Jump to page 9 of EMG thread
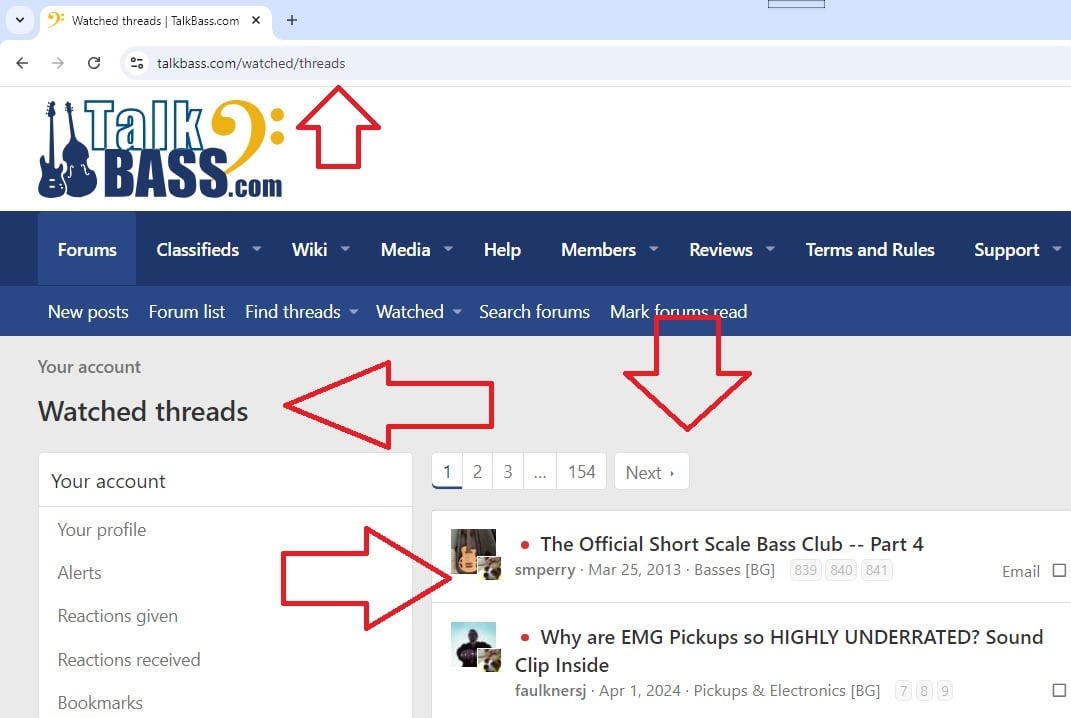The width and height of the screenshot is (1071, 718). [945, 691]
